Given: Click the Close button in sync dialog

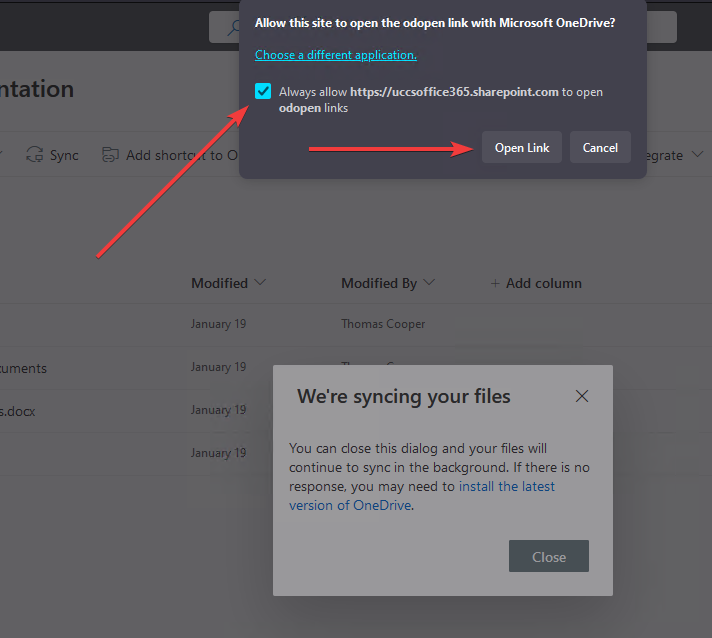Looking at the screenshot, I should coord(549,556).
